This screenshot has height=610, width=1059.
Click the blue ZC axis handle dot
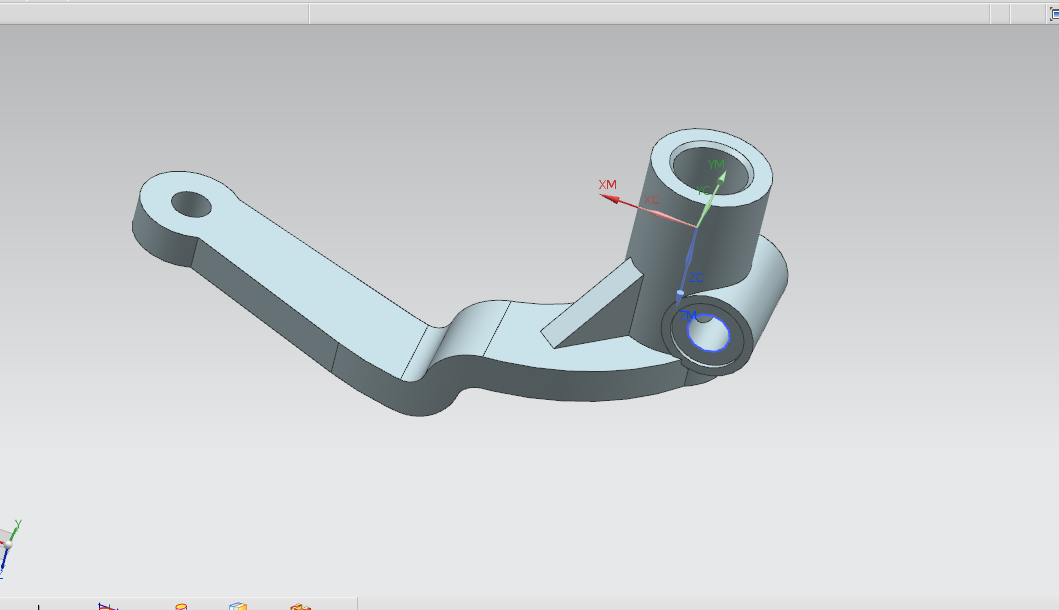tap(680, 294)
